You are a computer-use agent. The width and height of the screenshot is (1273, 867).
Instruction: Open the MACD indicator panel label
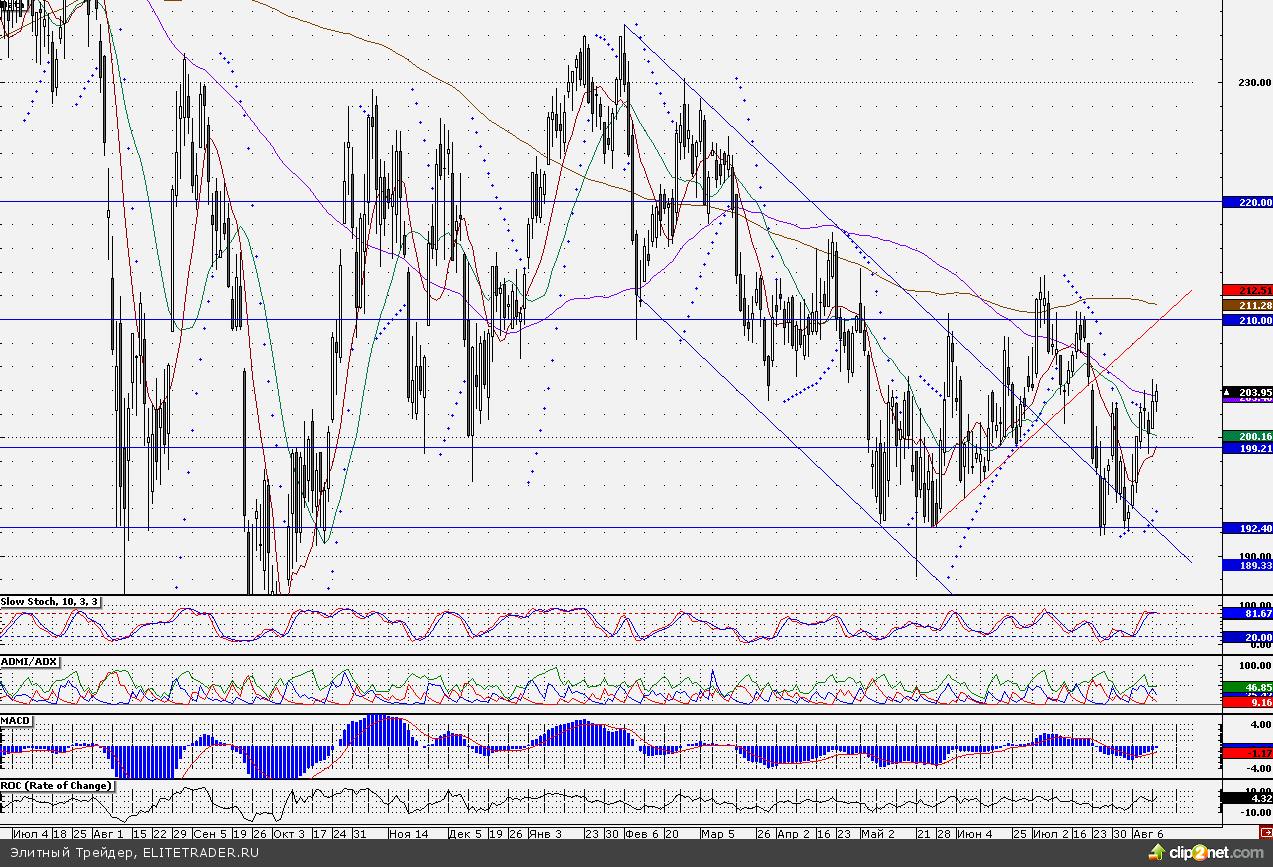coord(16,720)
